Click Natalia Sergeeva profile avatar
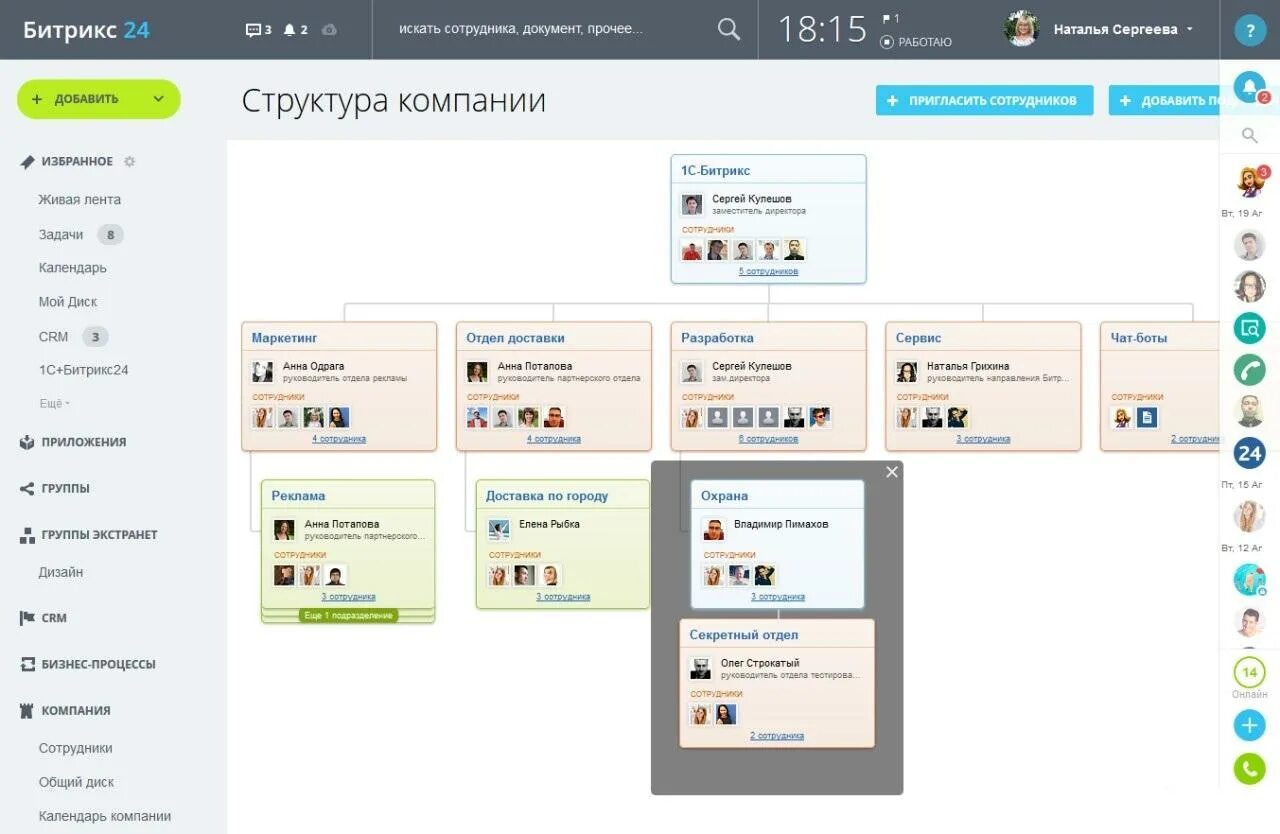The width and height of the screenshot is (1280, 834). [1021, 29]
